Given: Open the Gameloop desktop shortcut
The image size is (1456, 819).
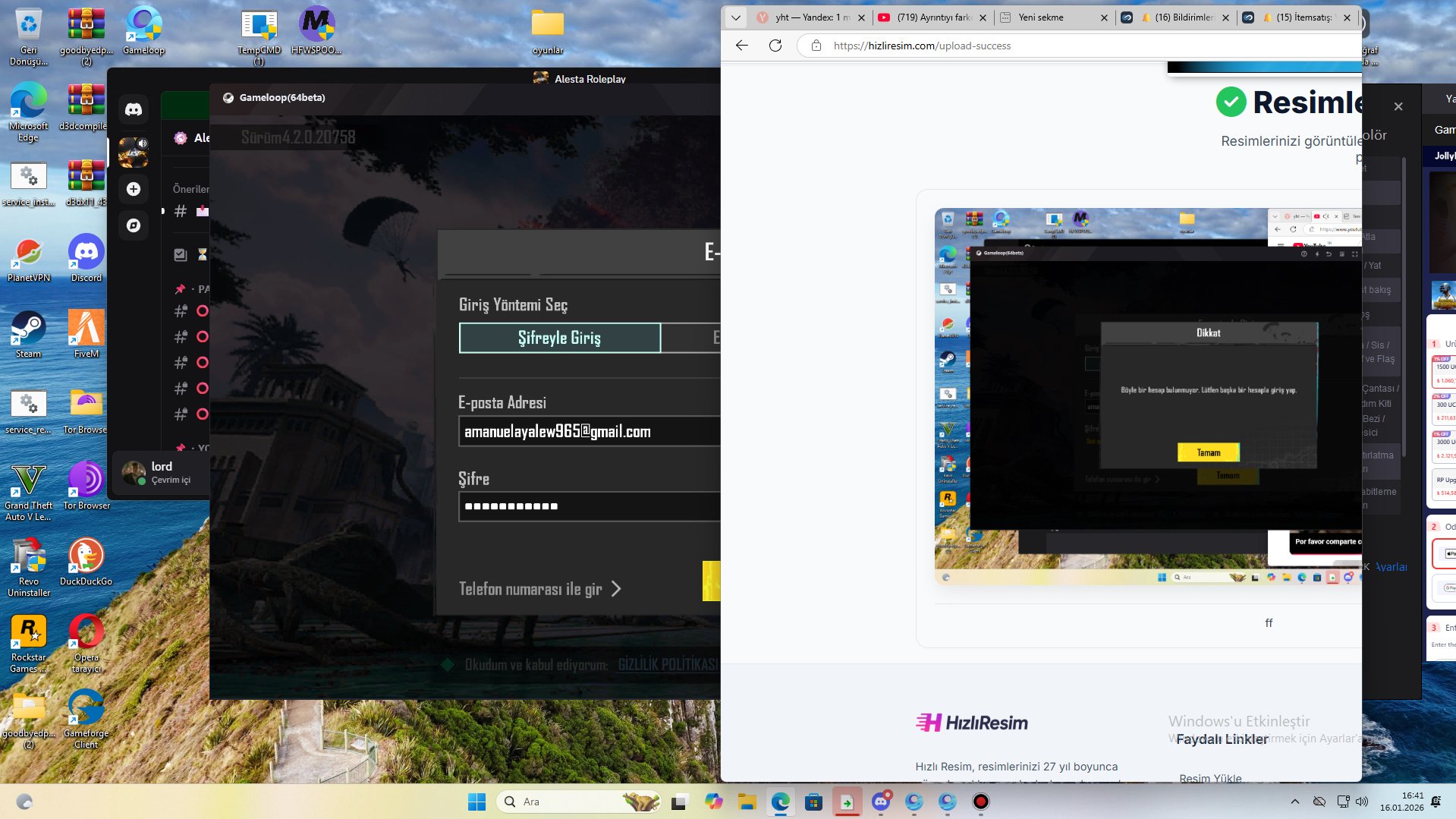Looking at the screenshot, I should tap(143, 32).
